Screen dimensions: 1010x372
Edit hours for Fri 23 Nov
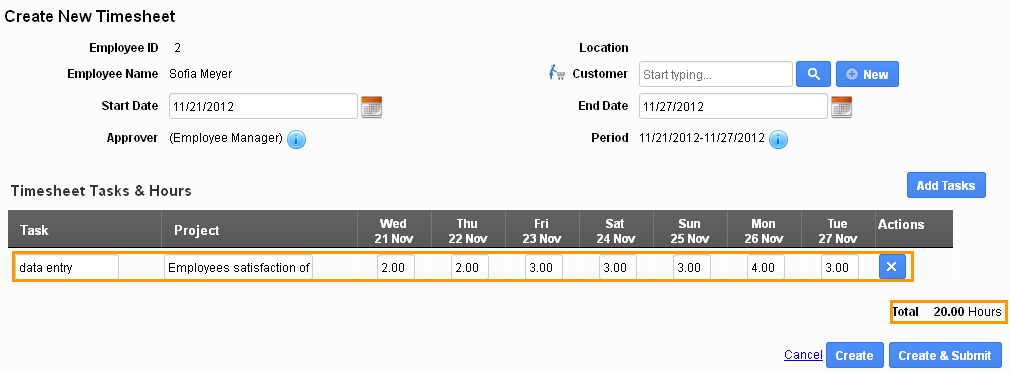[544, 268]
